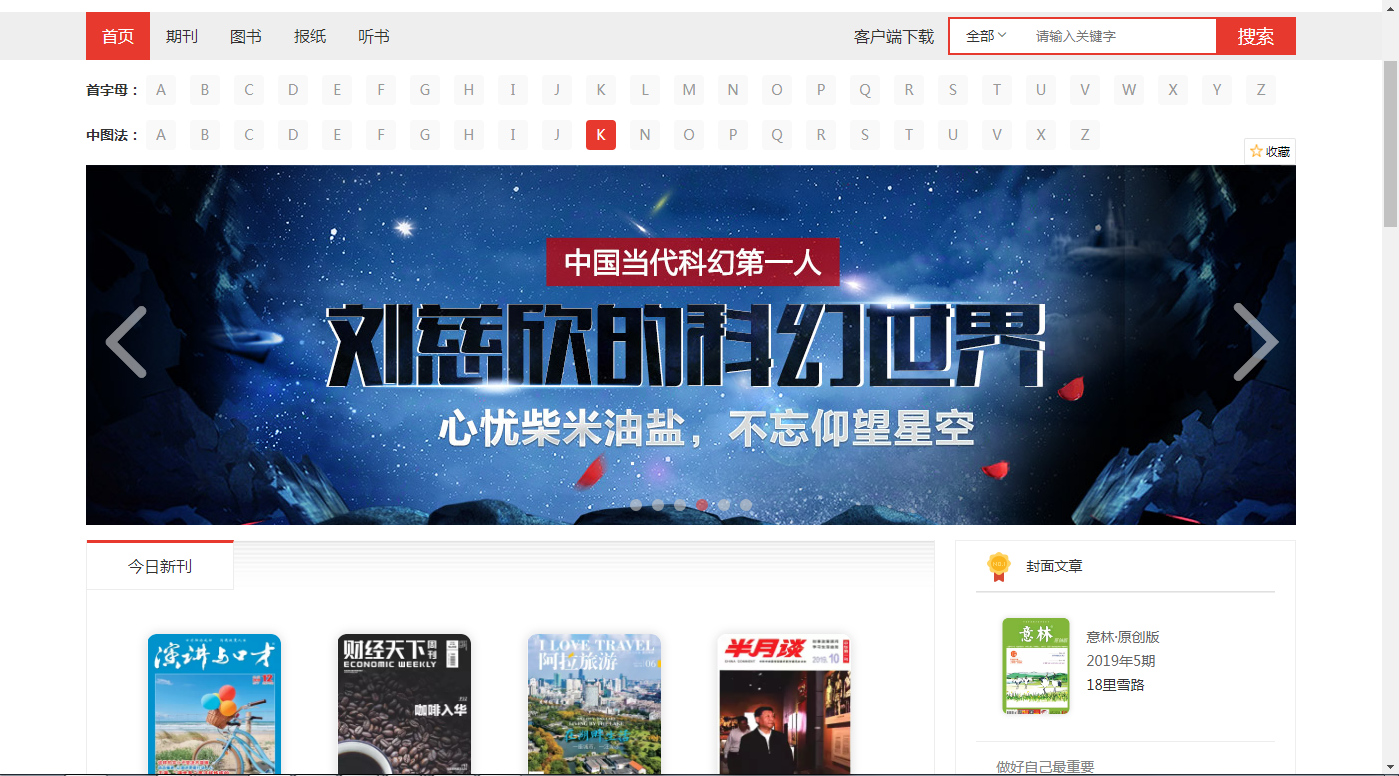The width and height of the screenshot is (1399, 776).
Task: Pick category V in the 中图法 row
Action: (x=997, y=135)
